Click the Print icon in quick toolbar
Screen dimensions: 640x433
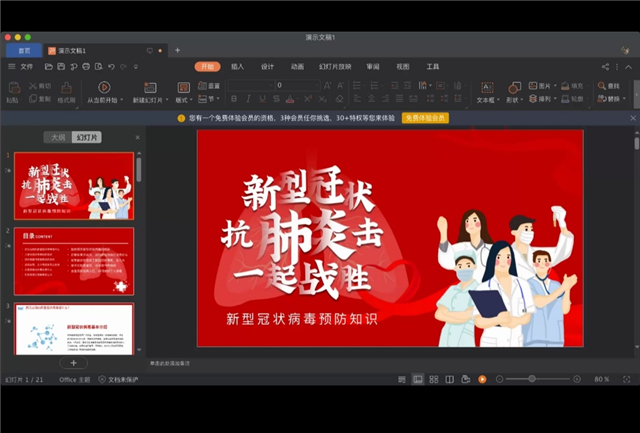click(86, 67)
